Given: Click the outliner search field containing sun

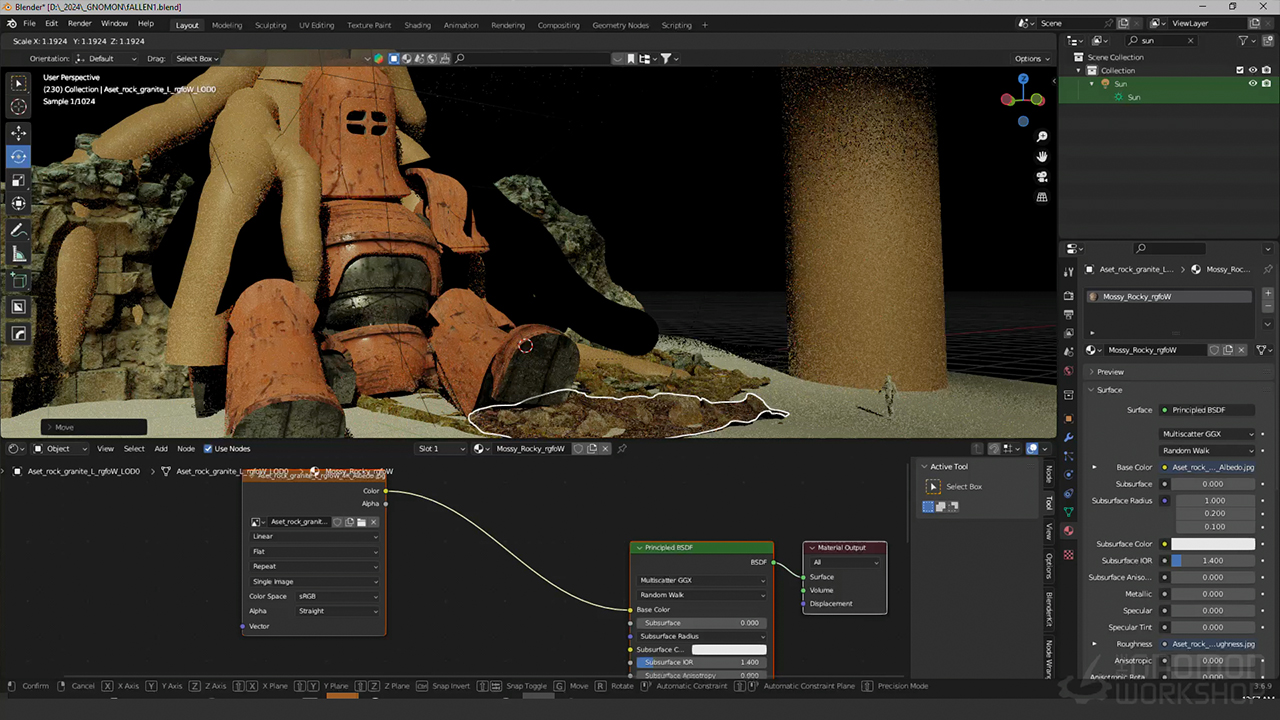Looking at the screenshot, I should tap(1162, 41).
